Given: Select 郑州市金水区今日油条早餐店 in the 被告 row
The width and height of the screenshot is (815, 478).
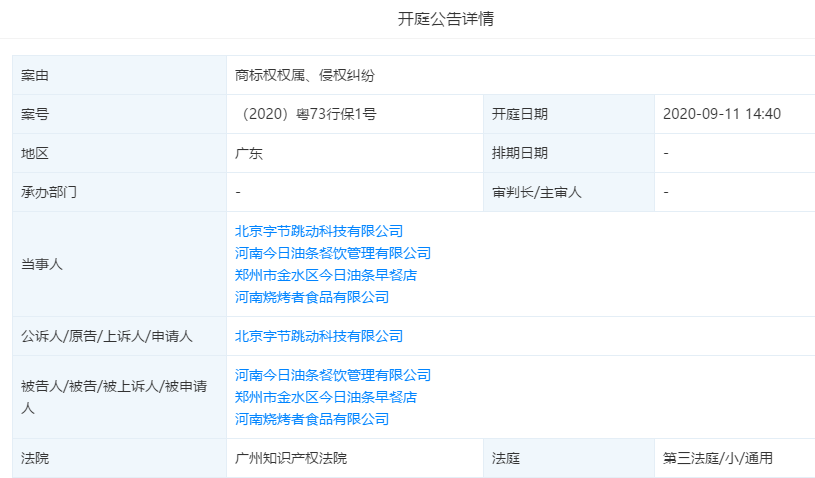Looking at the screenshot, I should (326, 397).
